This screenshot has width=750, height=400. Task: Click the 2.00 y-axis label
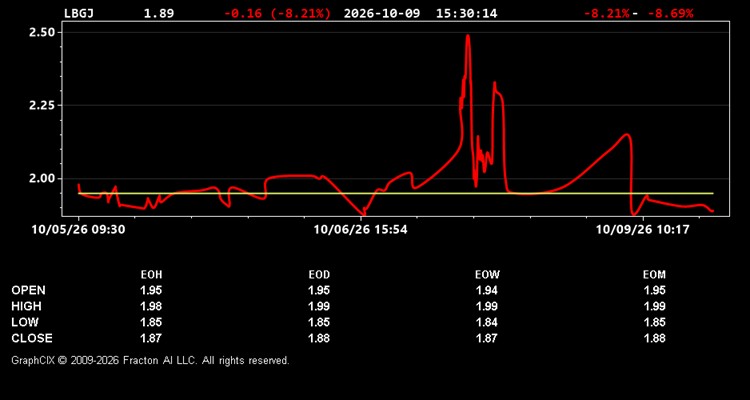tap(43, 178)
